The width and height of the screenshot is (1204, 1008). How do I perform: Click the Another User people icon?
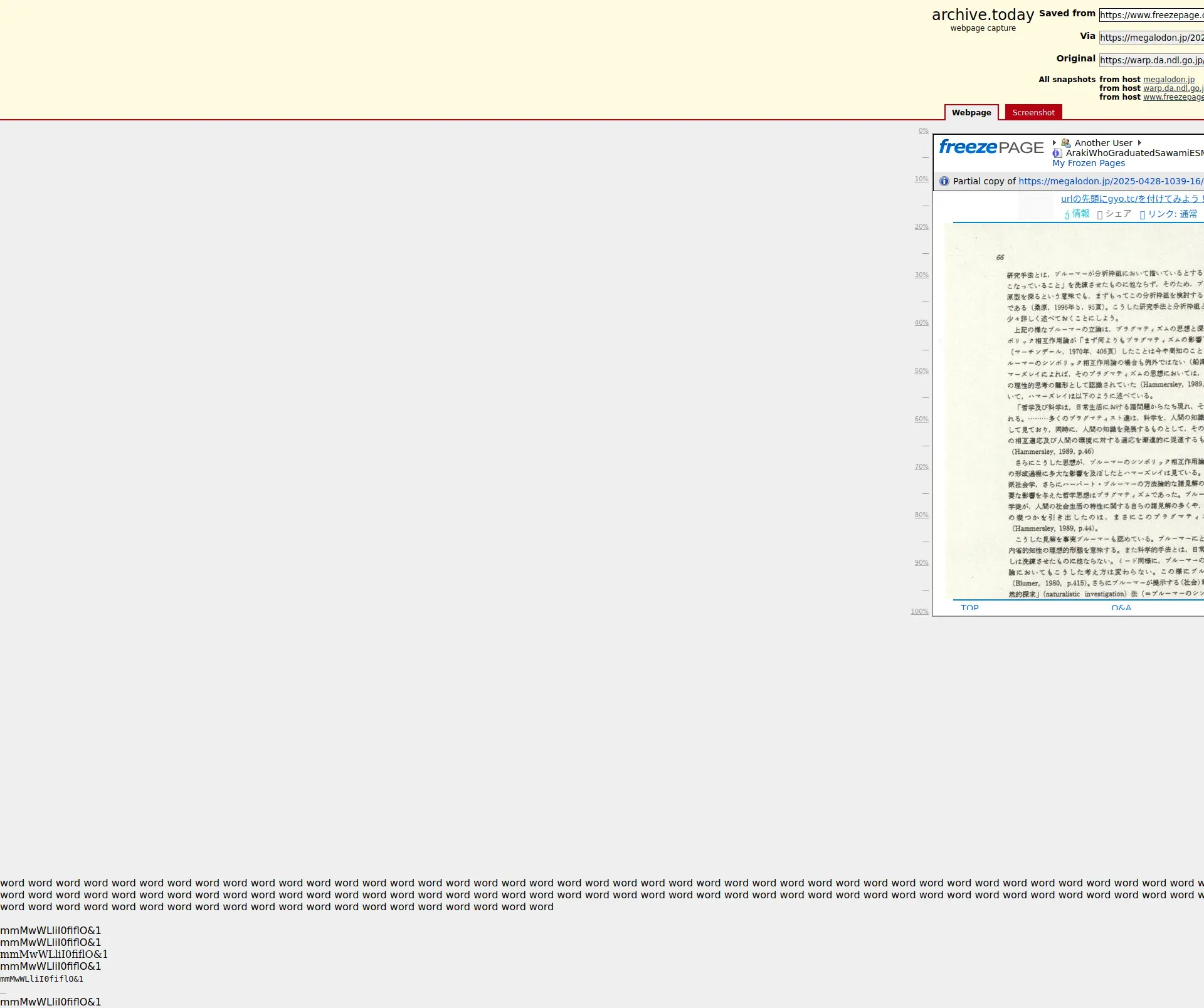1065,143
